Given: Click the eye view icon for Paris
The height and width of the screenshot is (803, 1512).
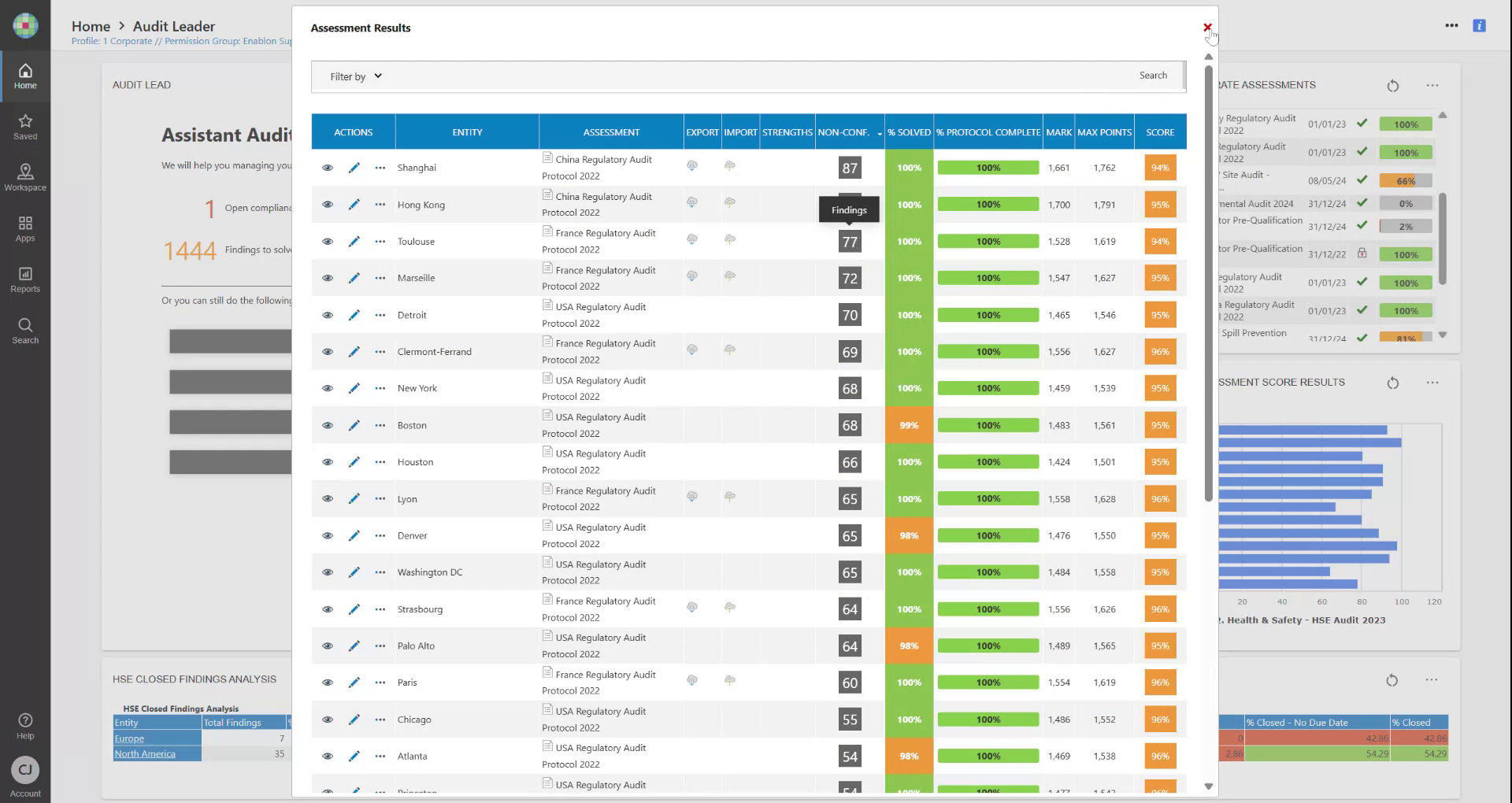Looking at the screenshot, I should pyautogui.click(x=328, y=683).
